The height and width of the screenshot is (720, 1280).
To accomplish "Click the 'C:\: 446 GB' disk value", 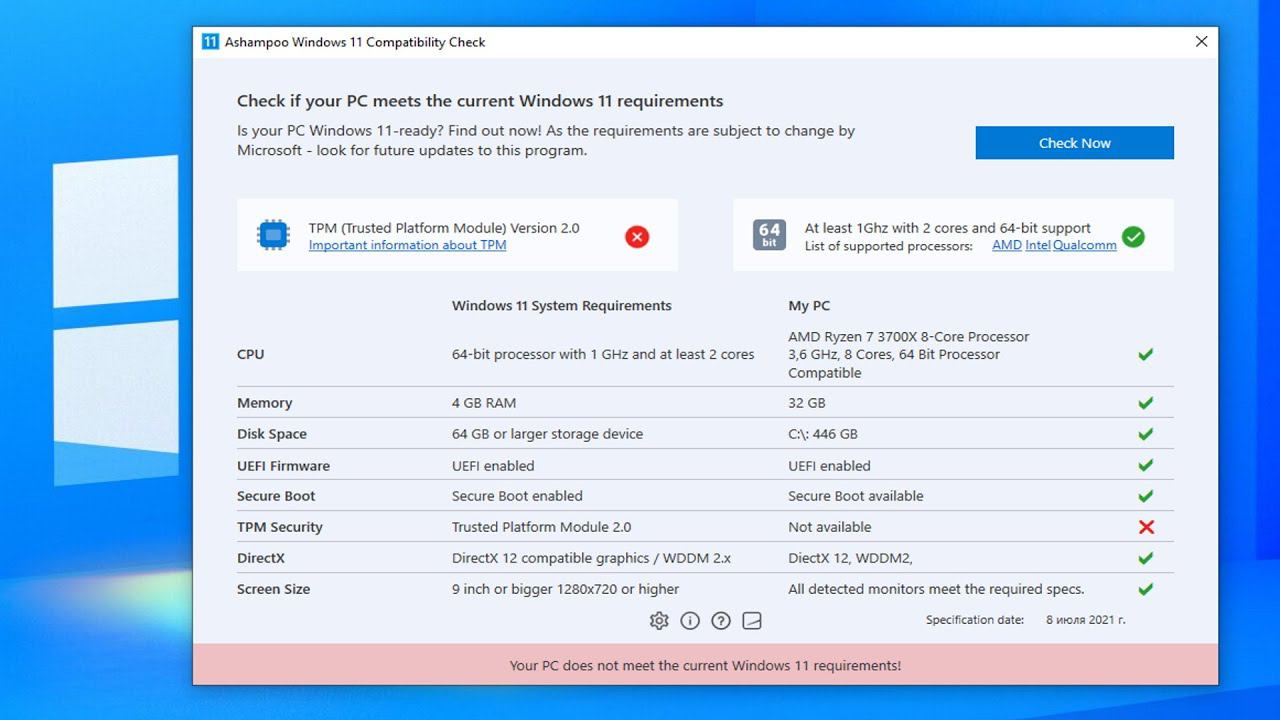I will tap(823, 434).
